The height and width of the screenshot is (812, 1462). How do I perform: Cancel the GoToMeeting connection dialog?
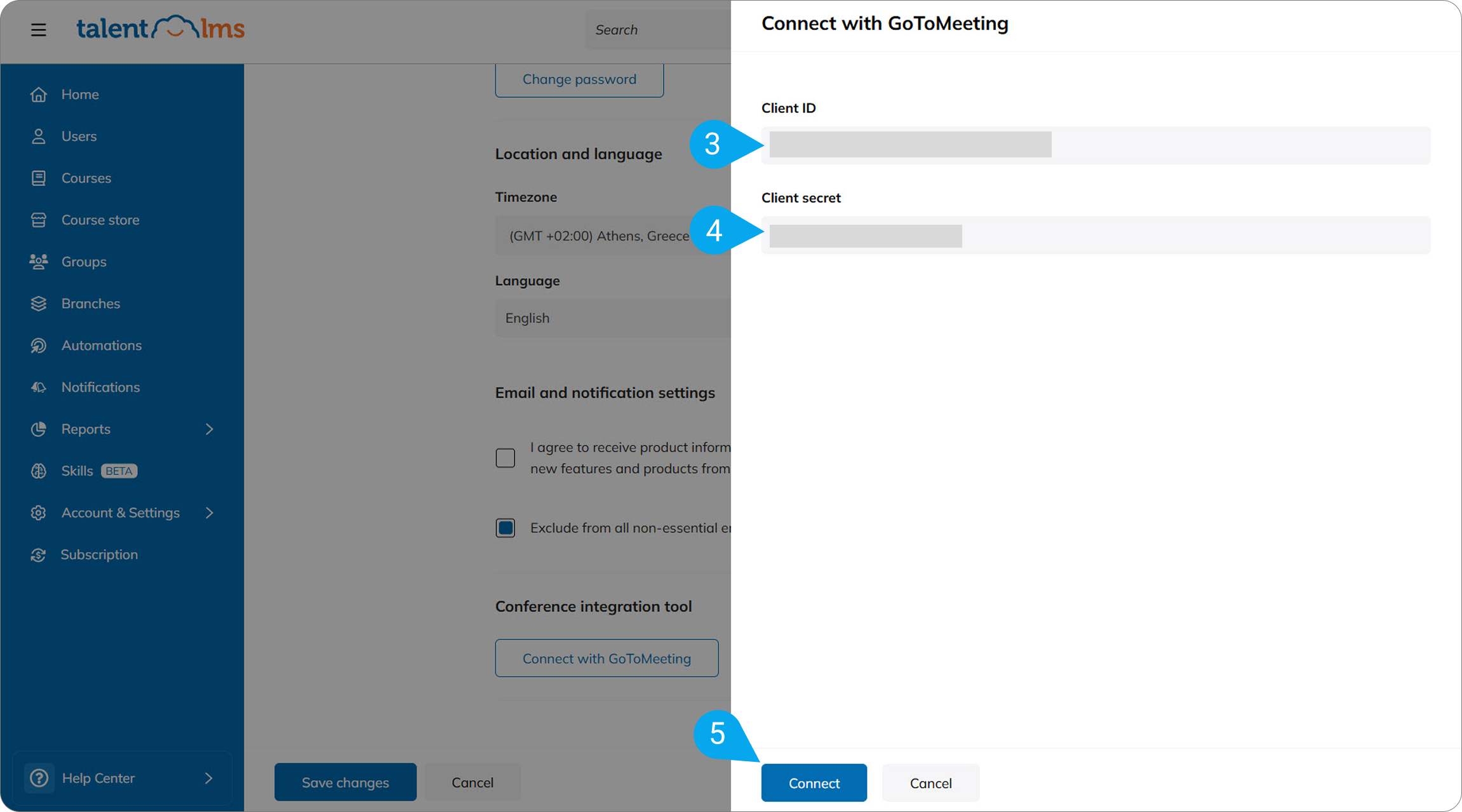pos(930,783)
